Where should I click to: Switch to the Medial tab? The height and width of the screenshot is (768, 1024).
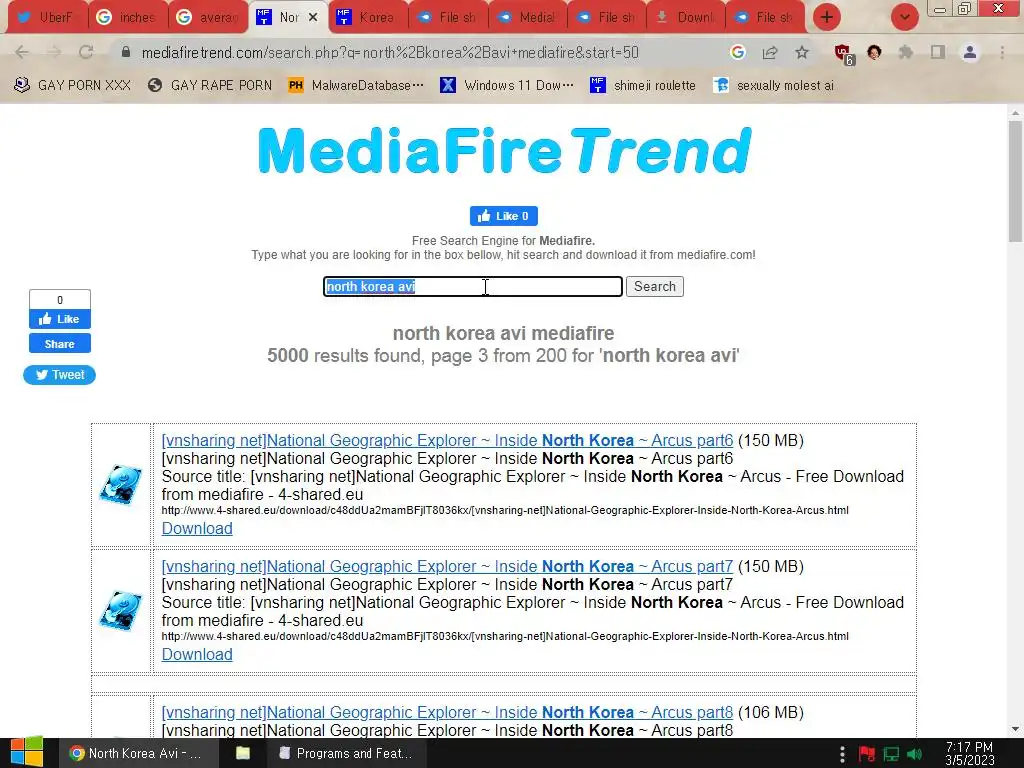point(528,18)
